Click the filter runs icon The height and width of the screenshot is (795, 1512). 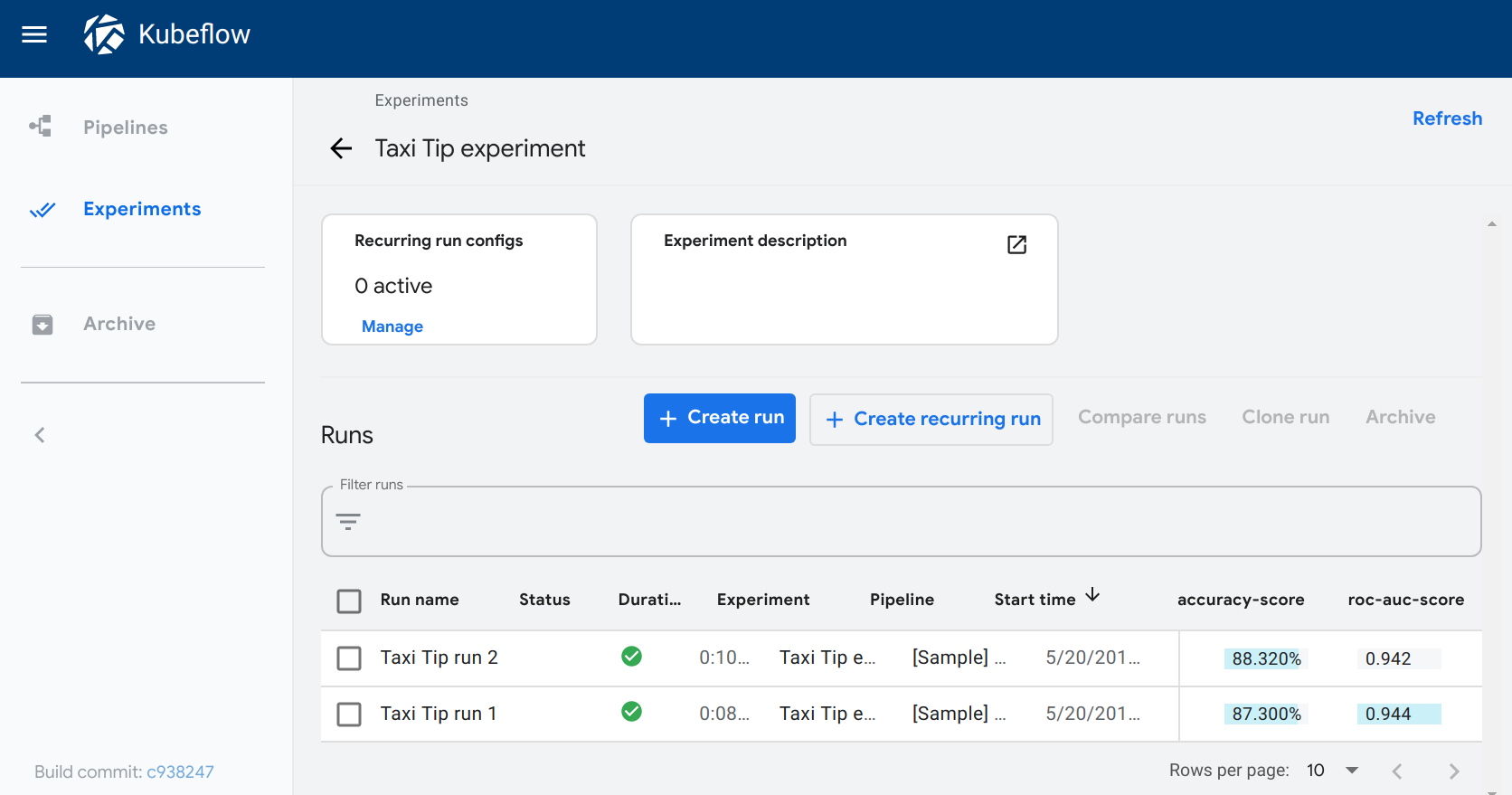[348, 522]
